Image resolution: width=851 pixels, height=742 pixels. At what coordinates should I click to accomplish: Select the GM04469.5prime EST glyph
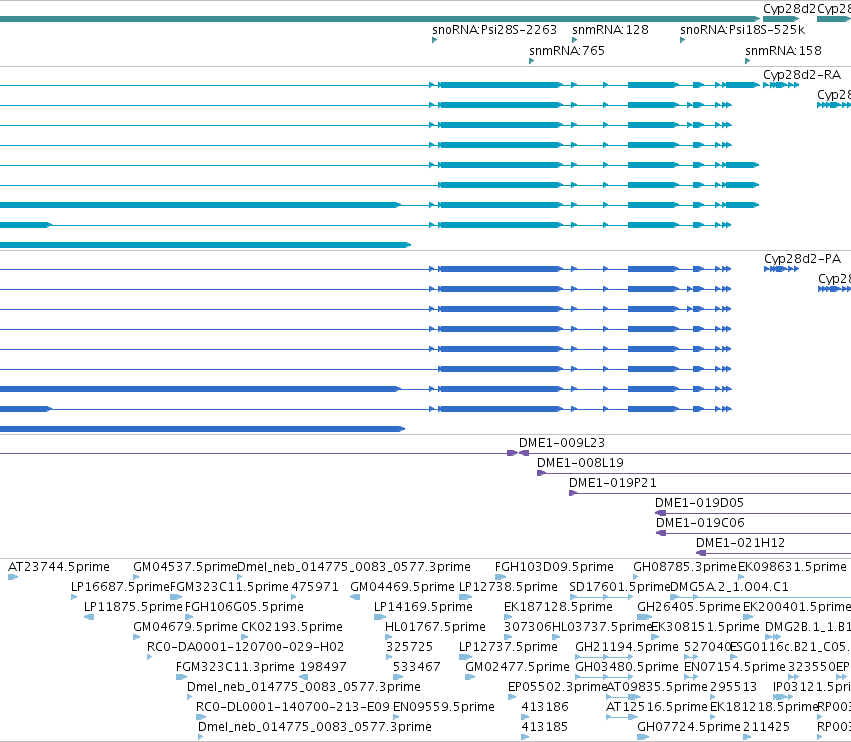pyautogui.click(x=355, y=597)
